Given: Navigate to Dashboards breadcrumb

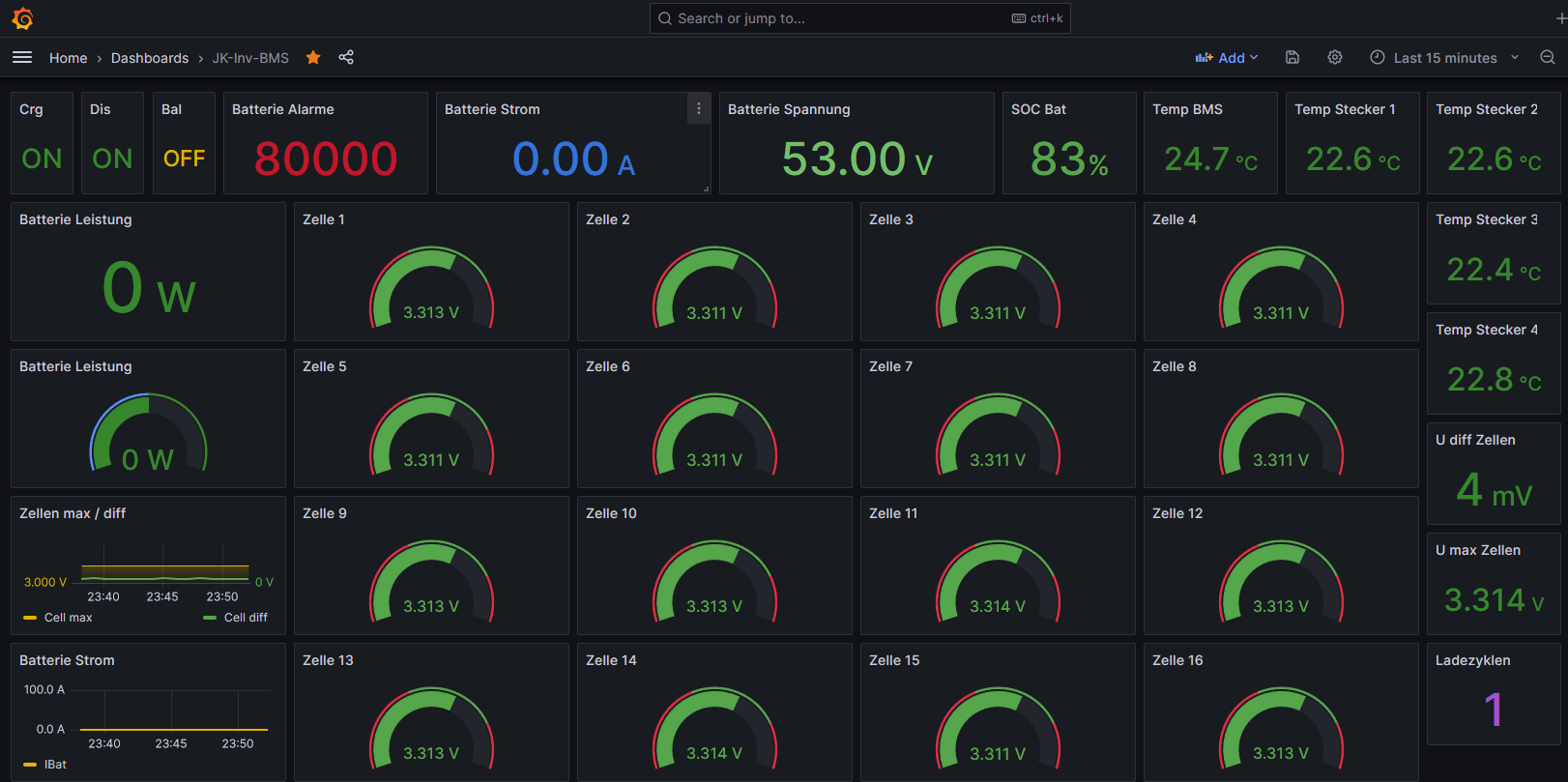Looking at the screenshot, I should click(x=150, y=58).
